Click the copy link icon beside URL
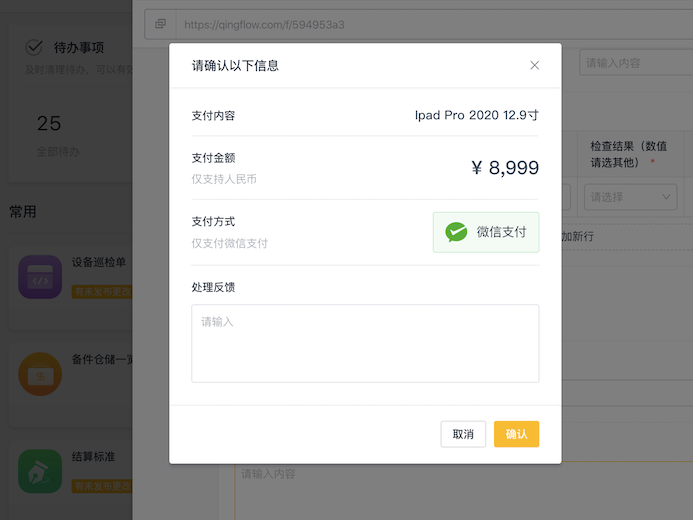This screenshot has height=520, width=693. pos(160,24)
